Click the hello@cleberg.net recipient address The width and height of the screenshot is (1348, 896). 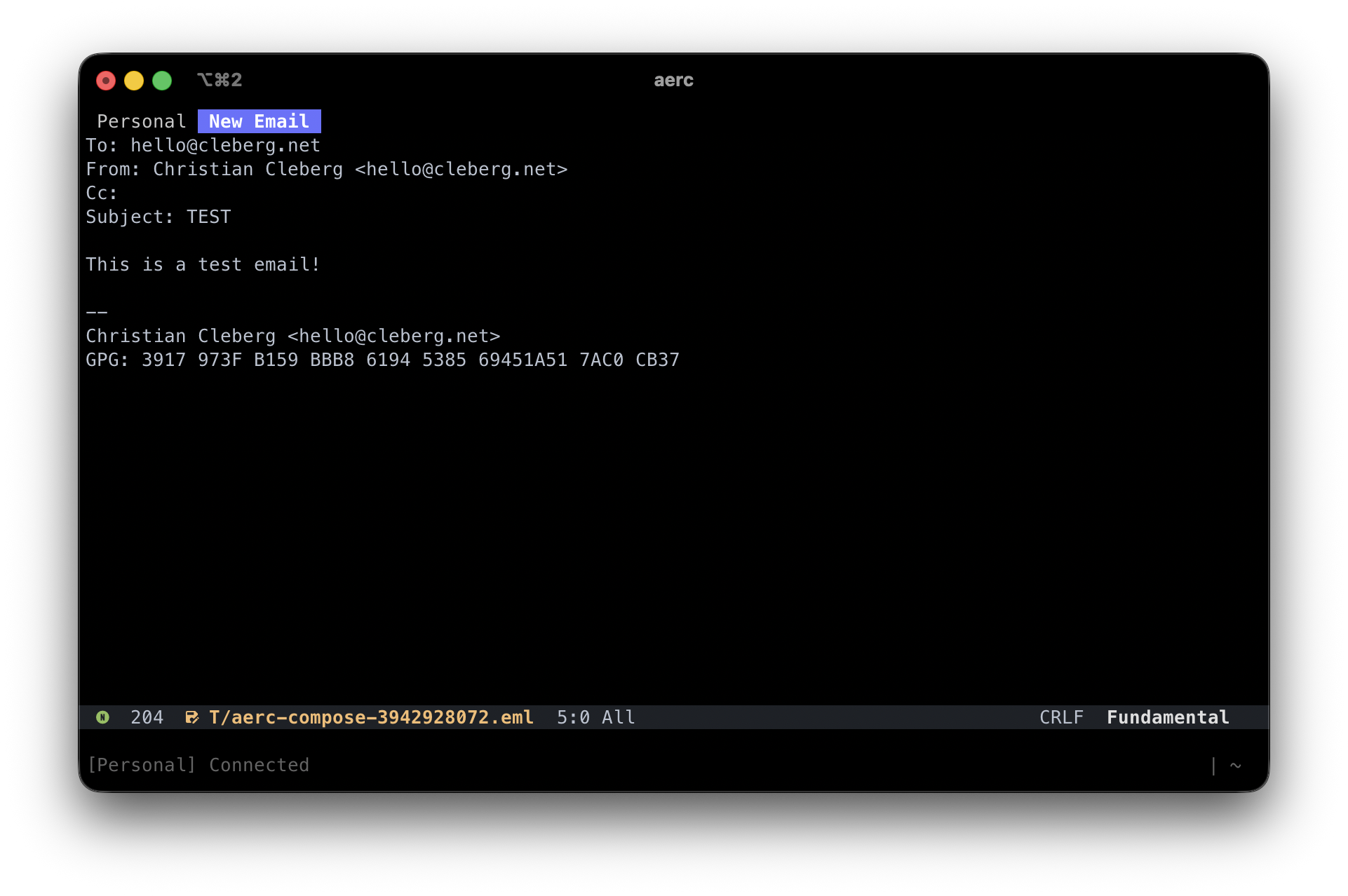coord(224,145)
